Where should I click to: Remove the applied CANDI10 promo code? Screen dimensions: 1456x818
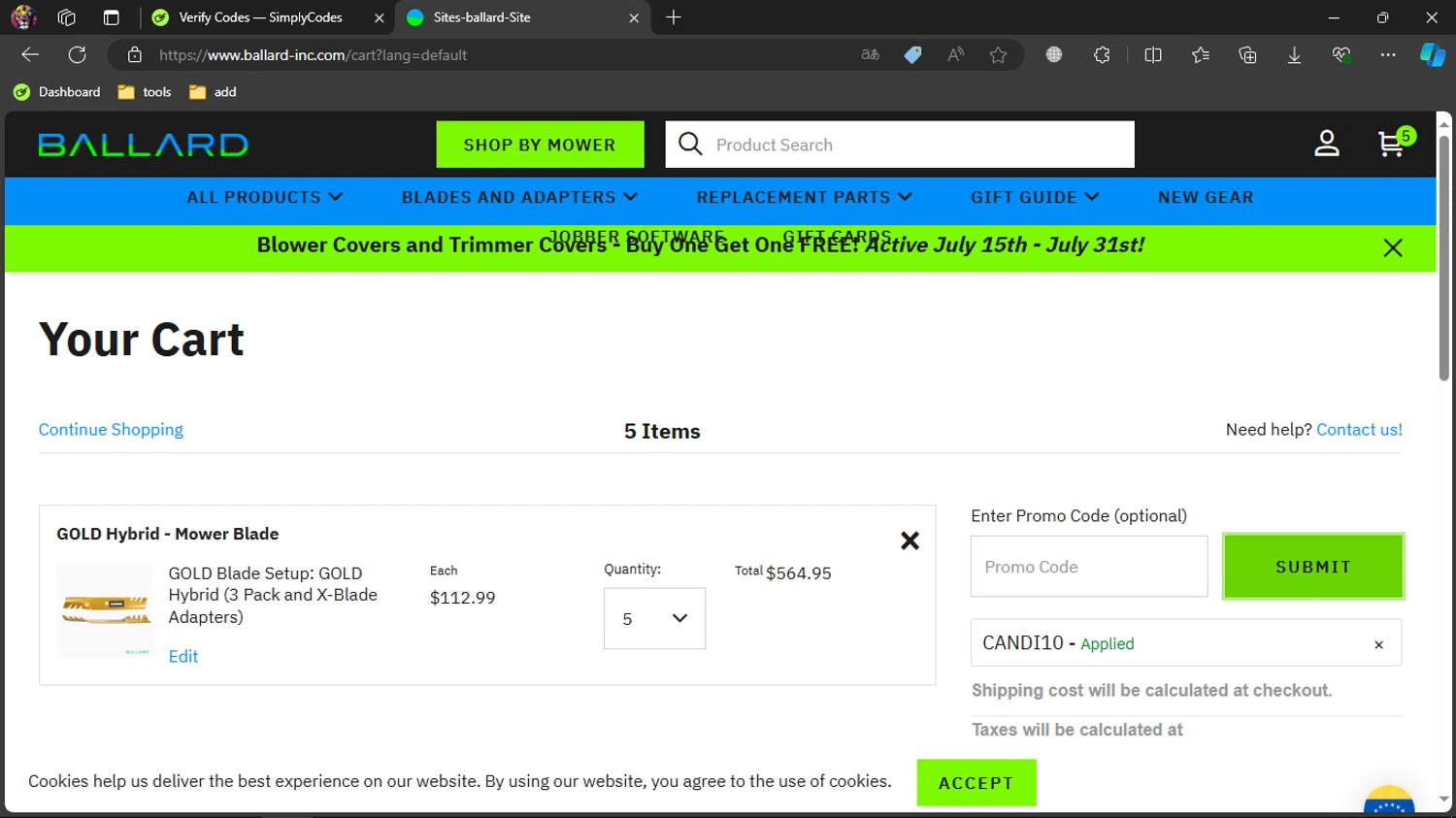click(1378, 644)
